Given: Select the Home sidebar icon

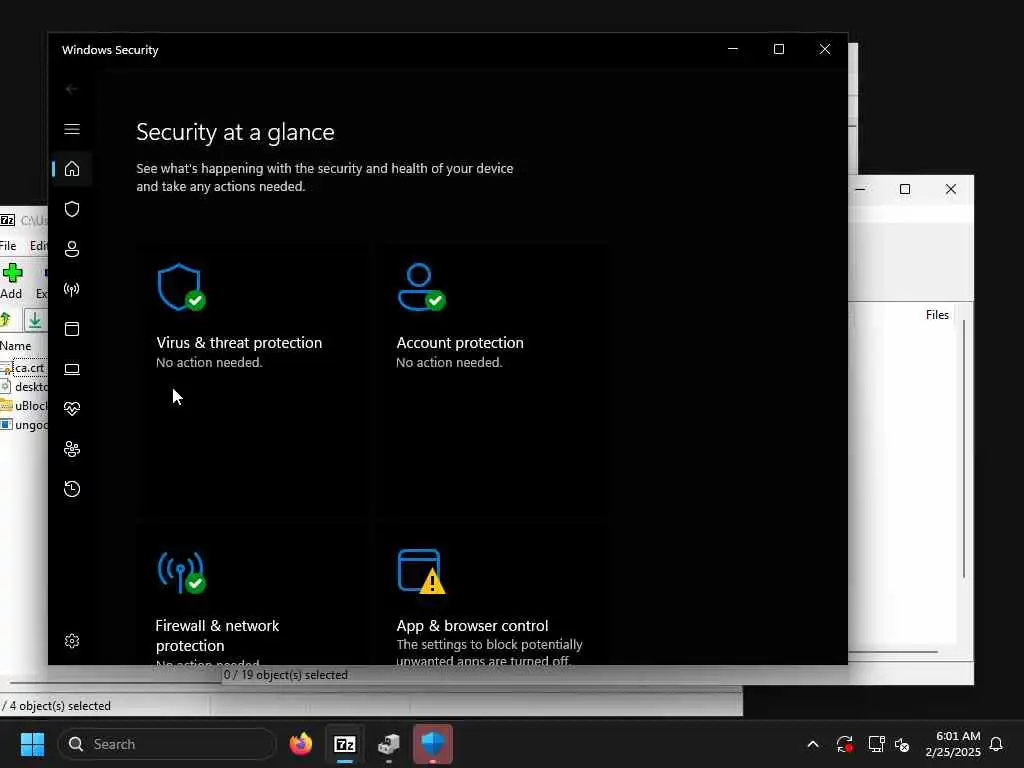Looking at the screenshot, I should [x=72, y=169].
